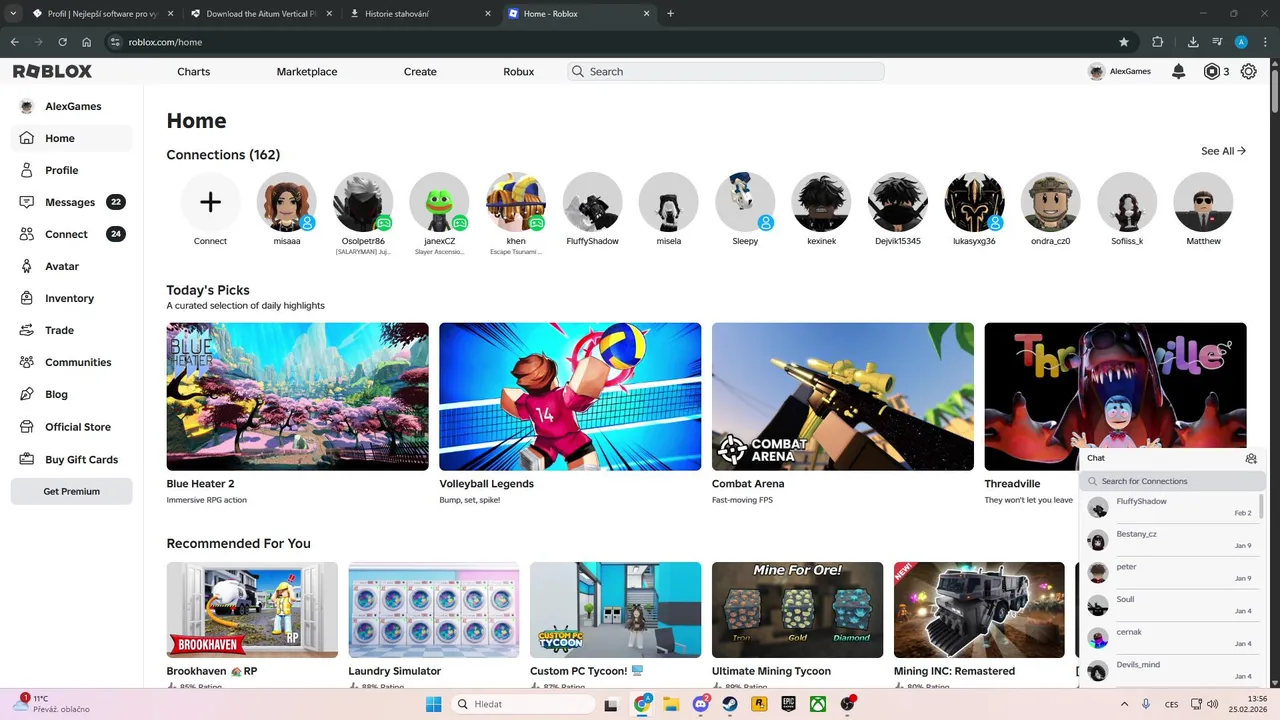Go to browser home page icon
Screen dimensions: 1280x720
[87, 42]
